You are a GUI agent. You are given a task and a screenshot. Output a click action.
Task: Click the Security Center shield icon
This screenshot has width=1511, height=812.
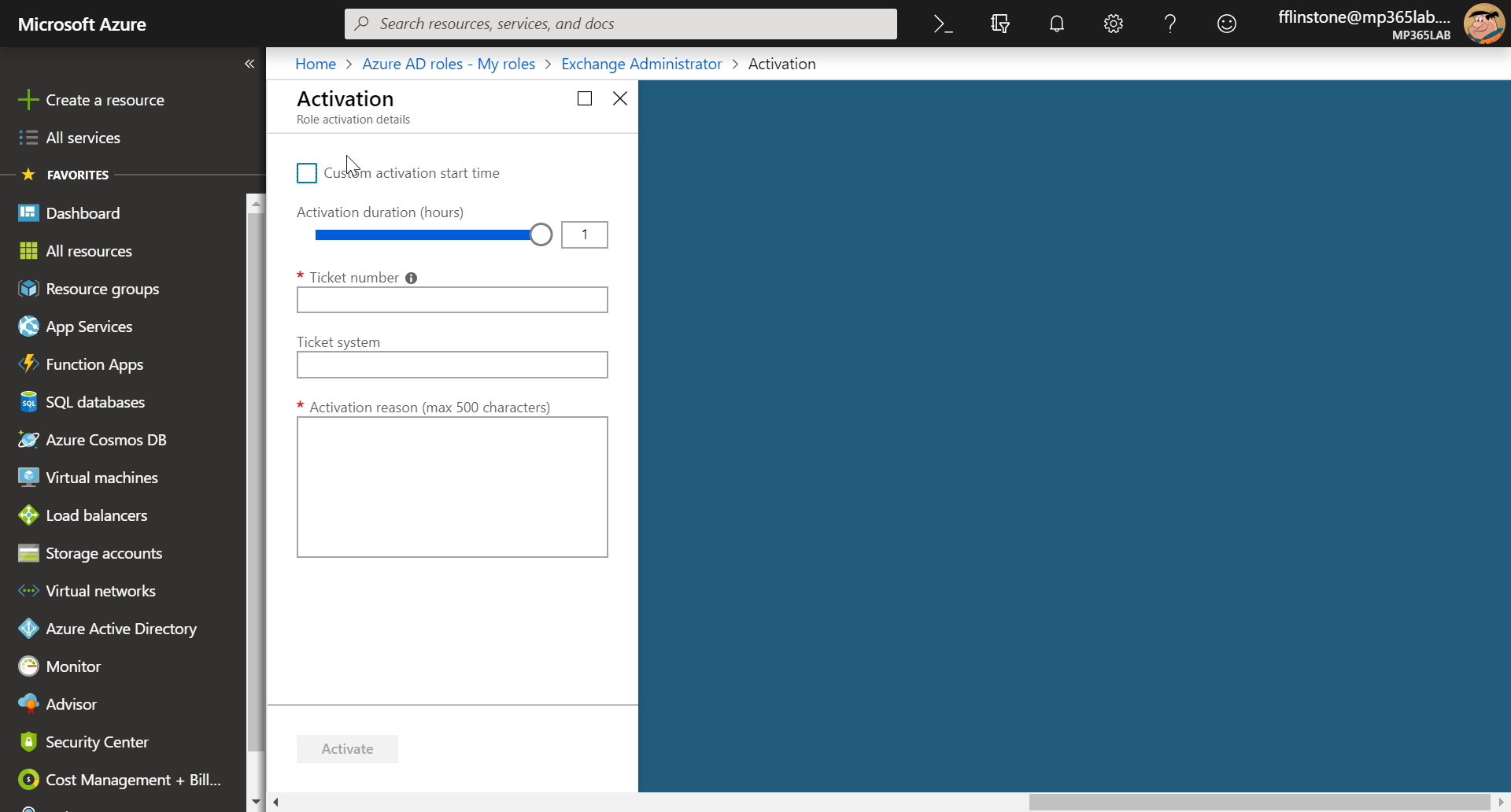pyautogui.click(x=28, y=742)
